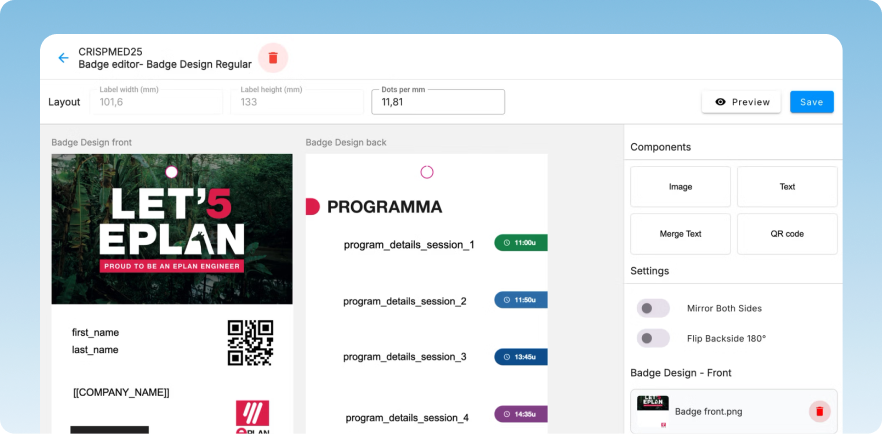Image resolution: width=882 pixels, height=434 pixels.
Task: Add an Image component
Action: [x=680, y=187]
